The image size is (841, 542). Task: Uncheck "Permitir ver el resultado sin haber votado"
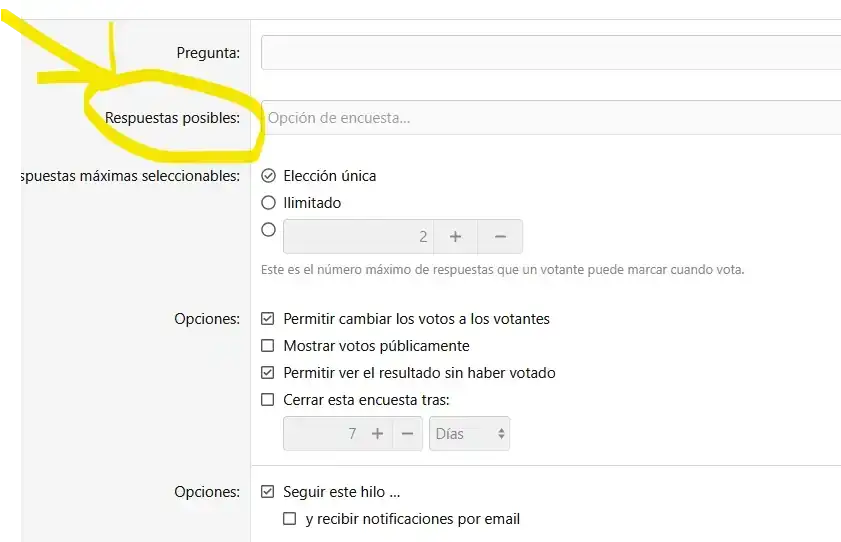(x=267, y=373)
